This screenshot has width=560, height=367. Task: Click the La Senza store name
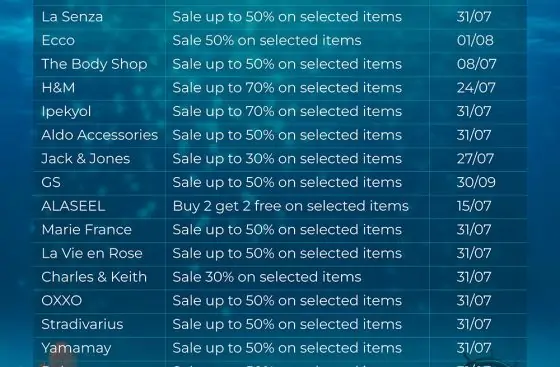click(72, 17)
